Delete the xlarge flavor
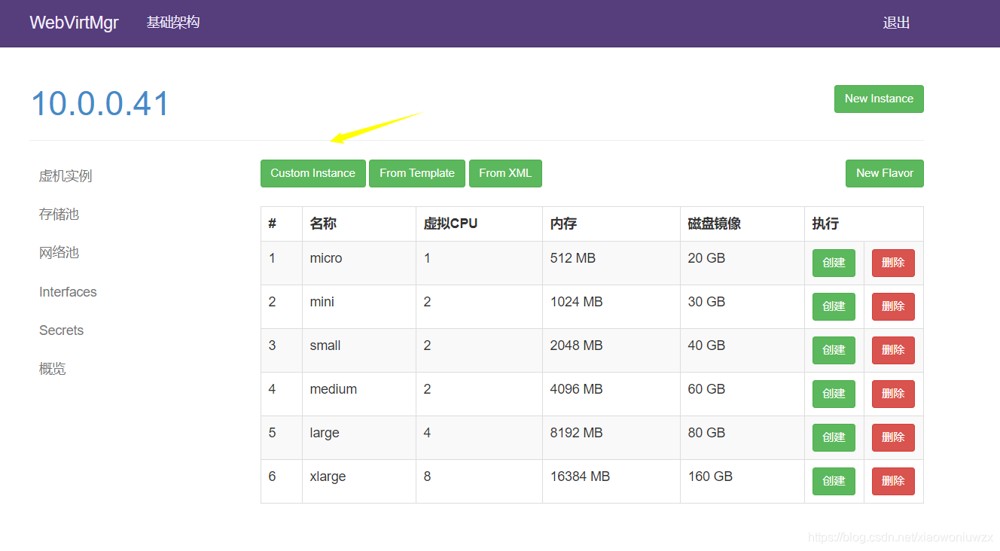The image size is (1000, 551). 892,481
